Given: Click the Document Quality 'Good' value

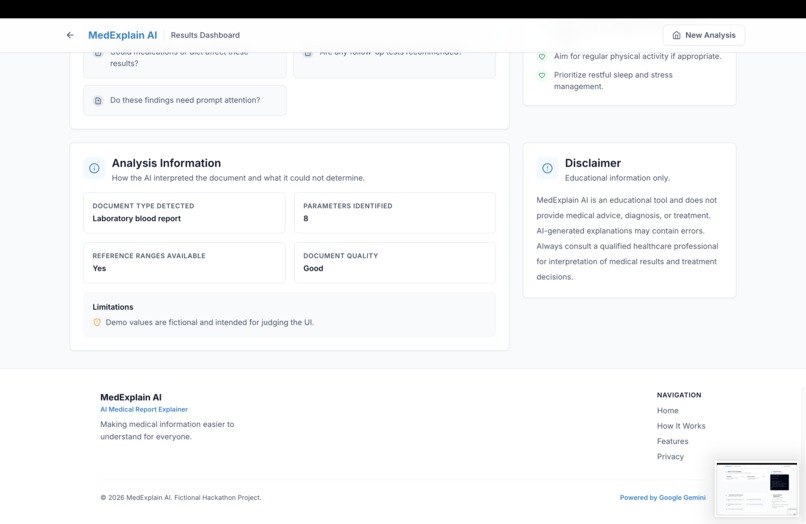Looking at the screenshot, I should click(313, 268).
